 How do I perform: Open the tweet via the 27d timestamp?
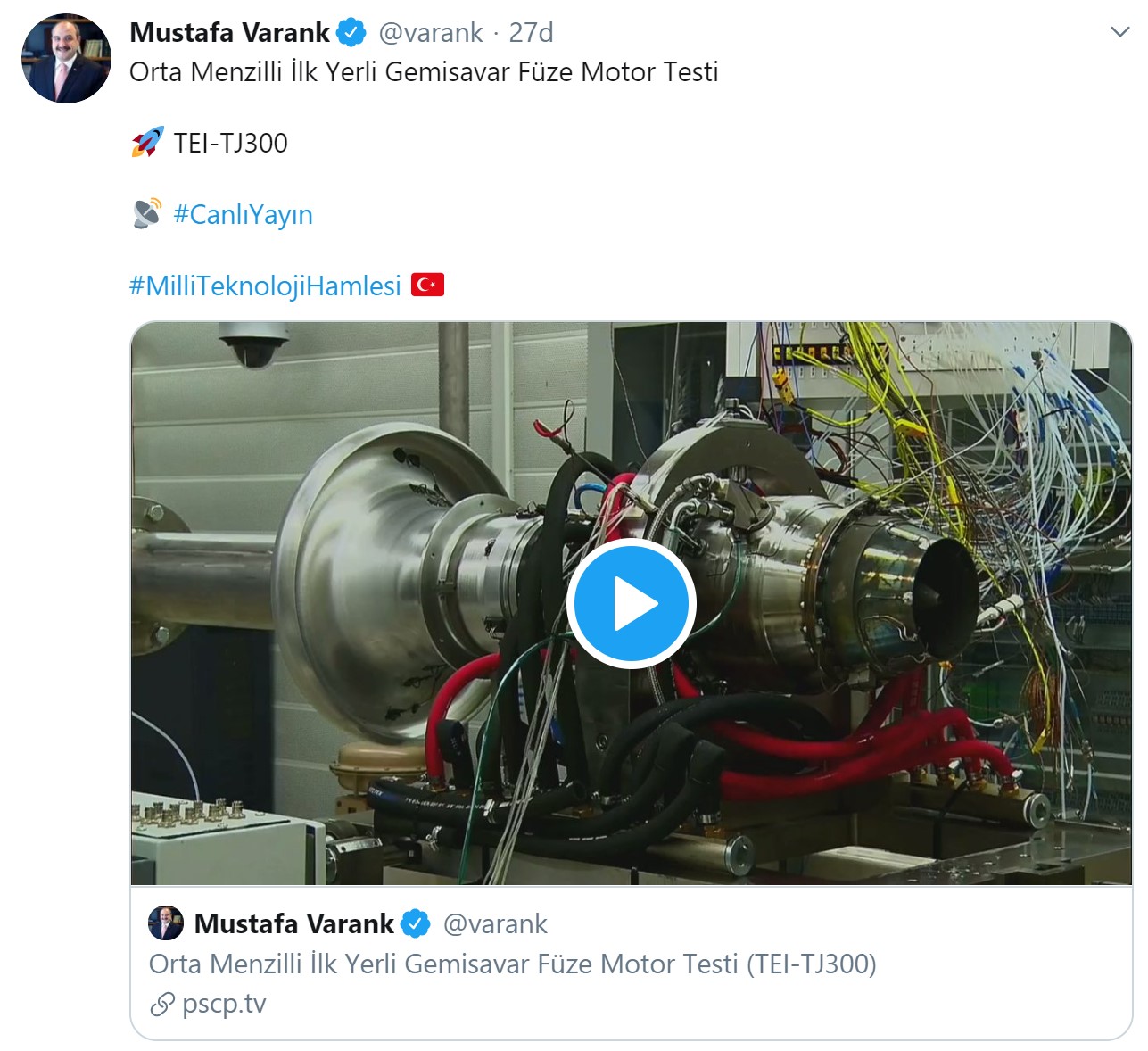coord(532,33)
